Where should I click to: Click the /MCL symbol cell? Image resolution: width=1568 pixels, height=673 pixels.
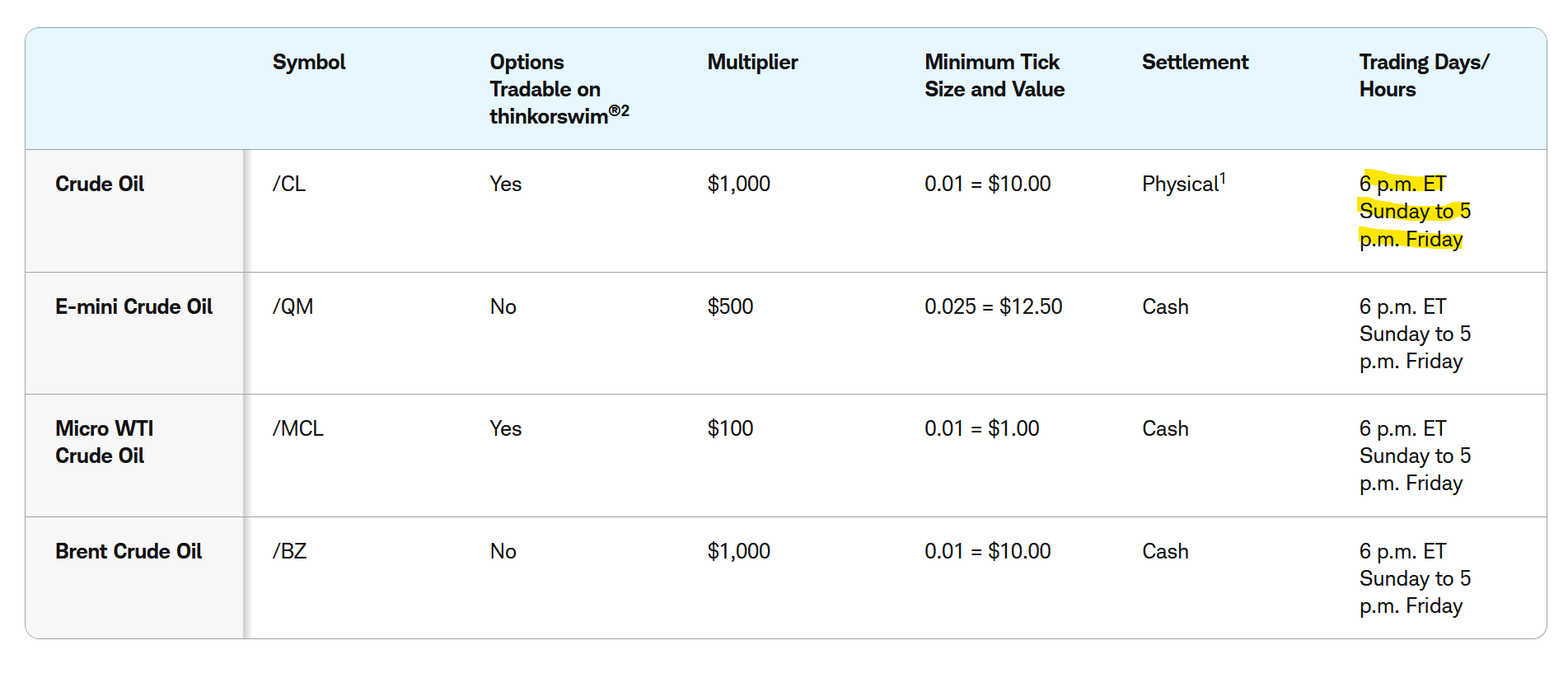(298, 428)
